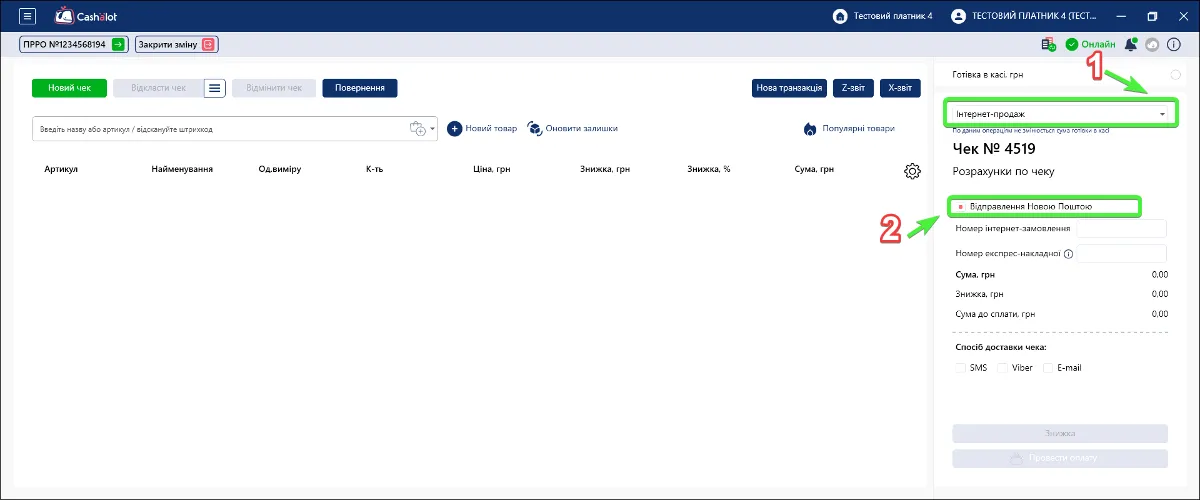Start a Новий чек

tap(69, 88)
